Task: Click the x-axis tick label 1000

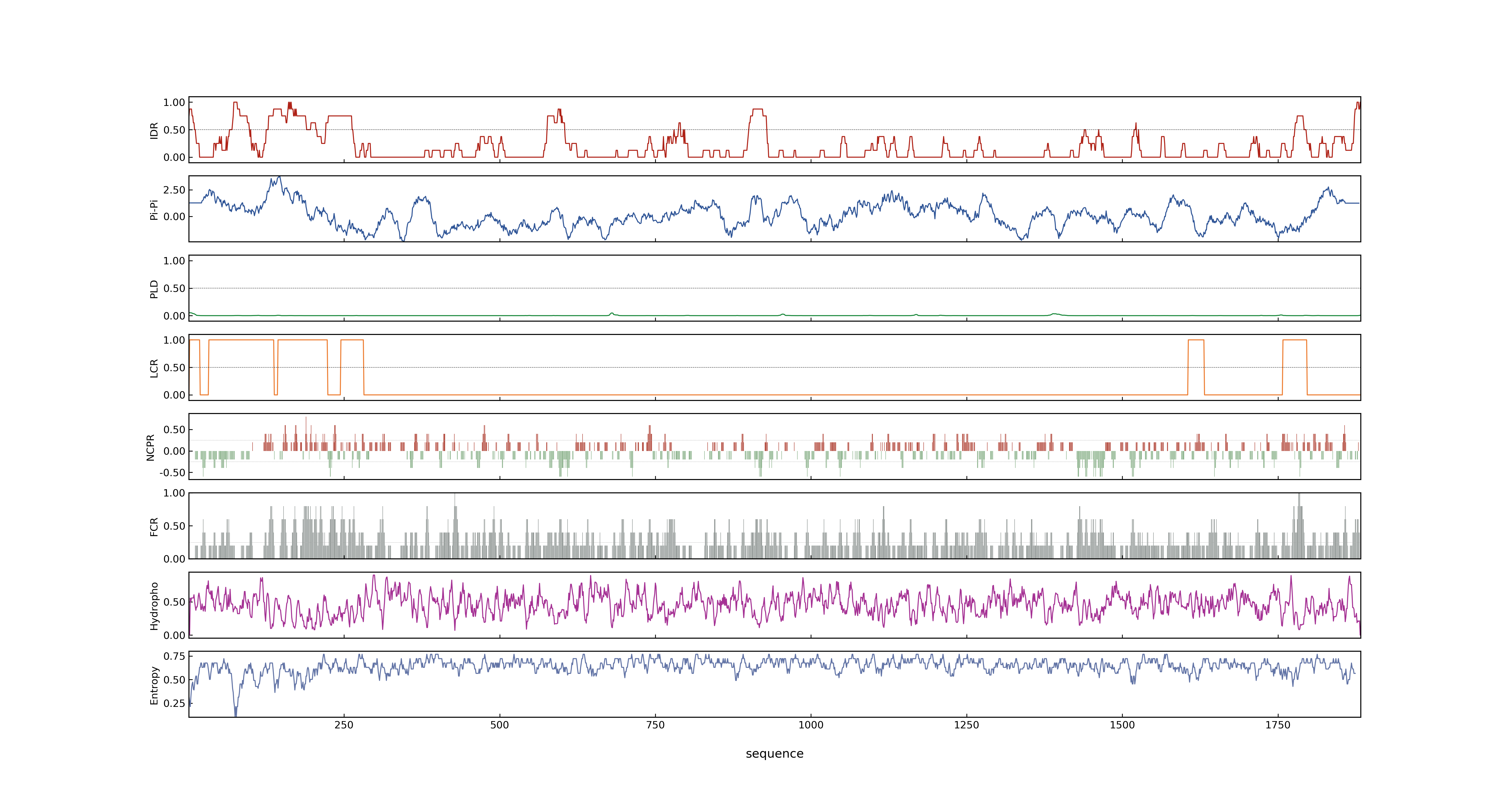Action: pyautogui.click(x=811, y=725)
